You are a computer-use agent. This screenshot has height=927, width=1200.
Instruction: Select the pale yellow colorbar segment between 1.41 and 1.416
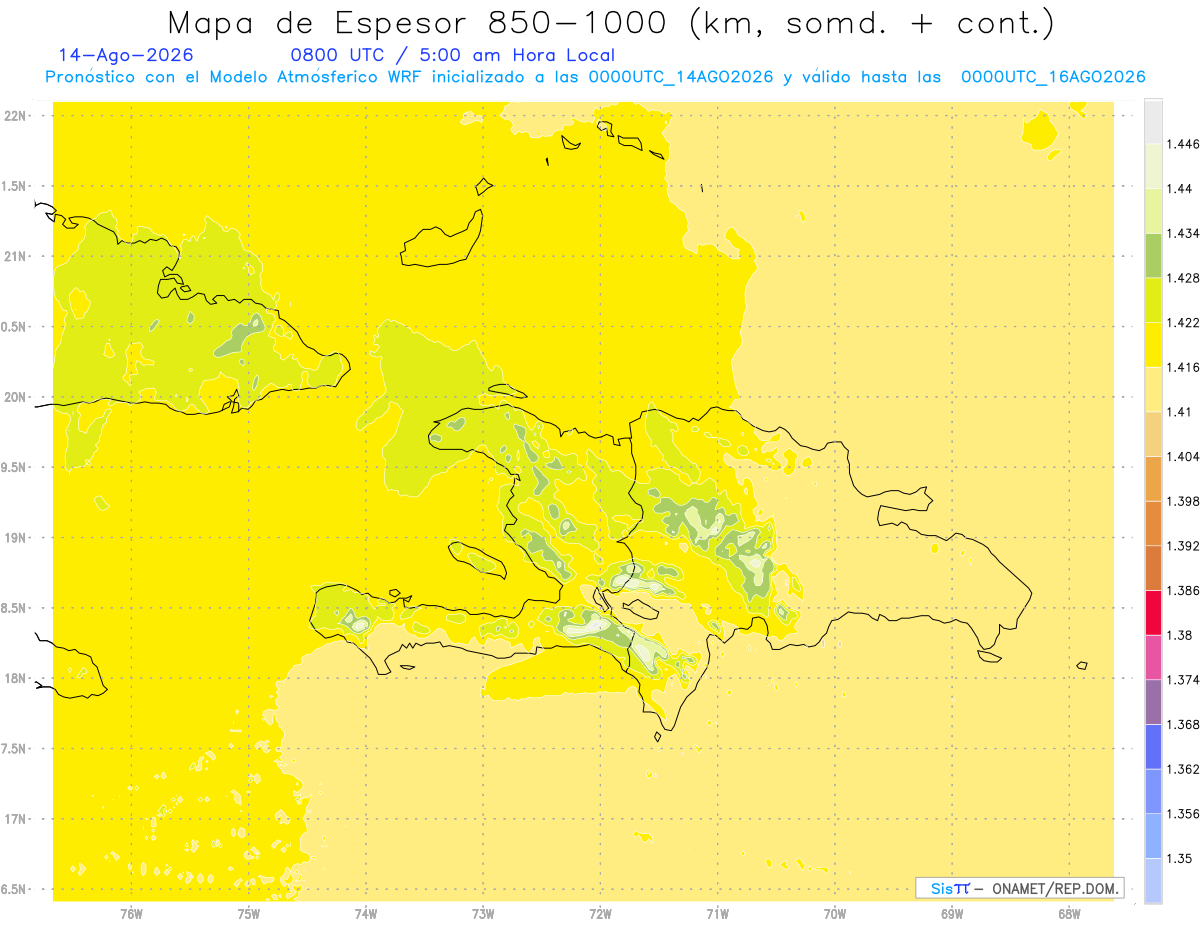click(1153, 389)
